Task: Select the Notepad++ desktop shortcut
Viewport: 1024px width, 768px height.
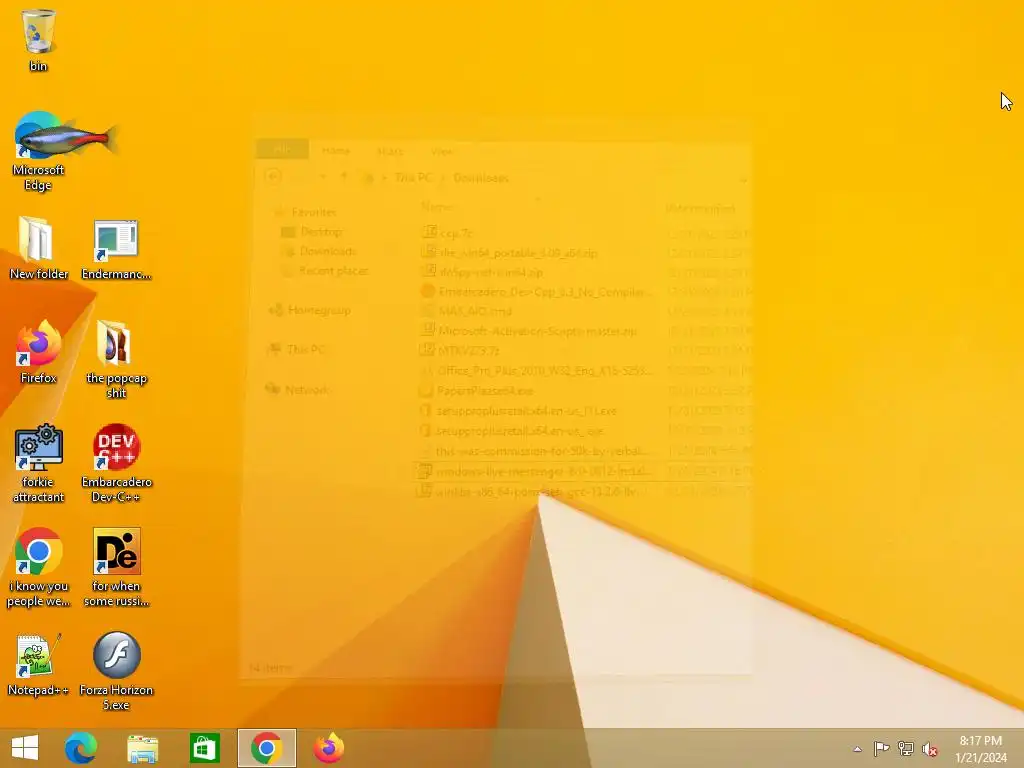Action: [x=38, y=664]
